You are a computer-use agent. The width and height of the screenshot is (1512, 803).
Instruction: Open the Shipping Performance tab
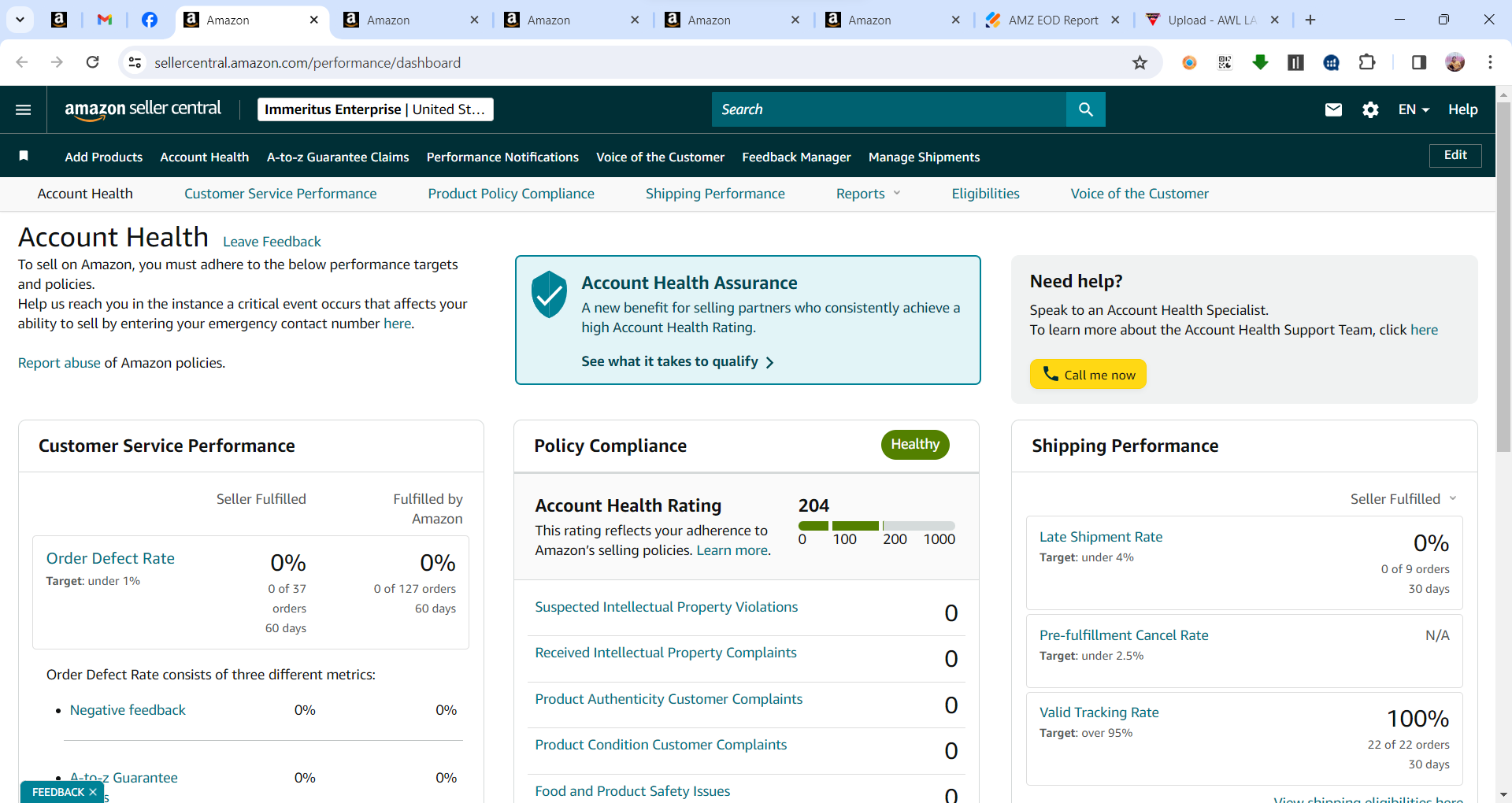click(715, 194)
